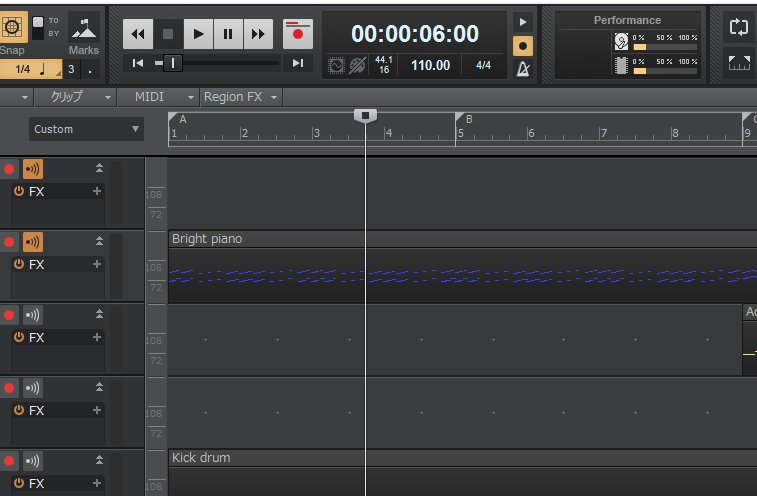
Task: Toggle the dotted snap button
Action: 90,69
